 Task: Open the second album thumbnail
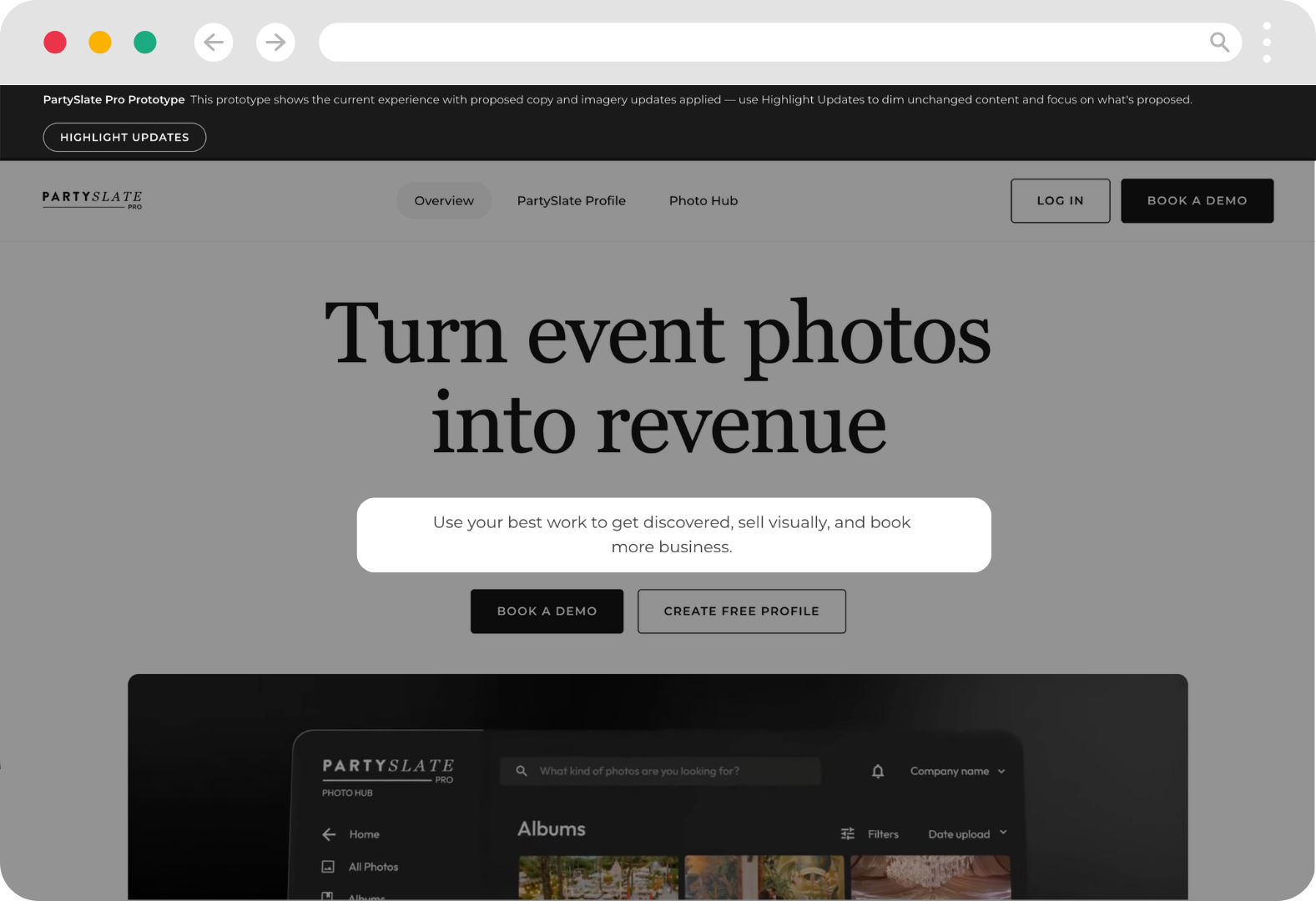click(764, 877)
